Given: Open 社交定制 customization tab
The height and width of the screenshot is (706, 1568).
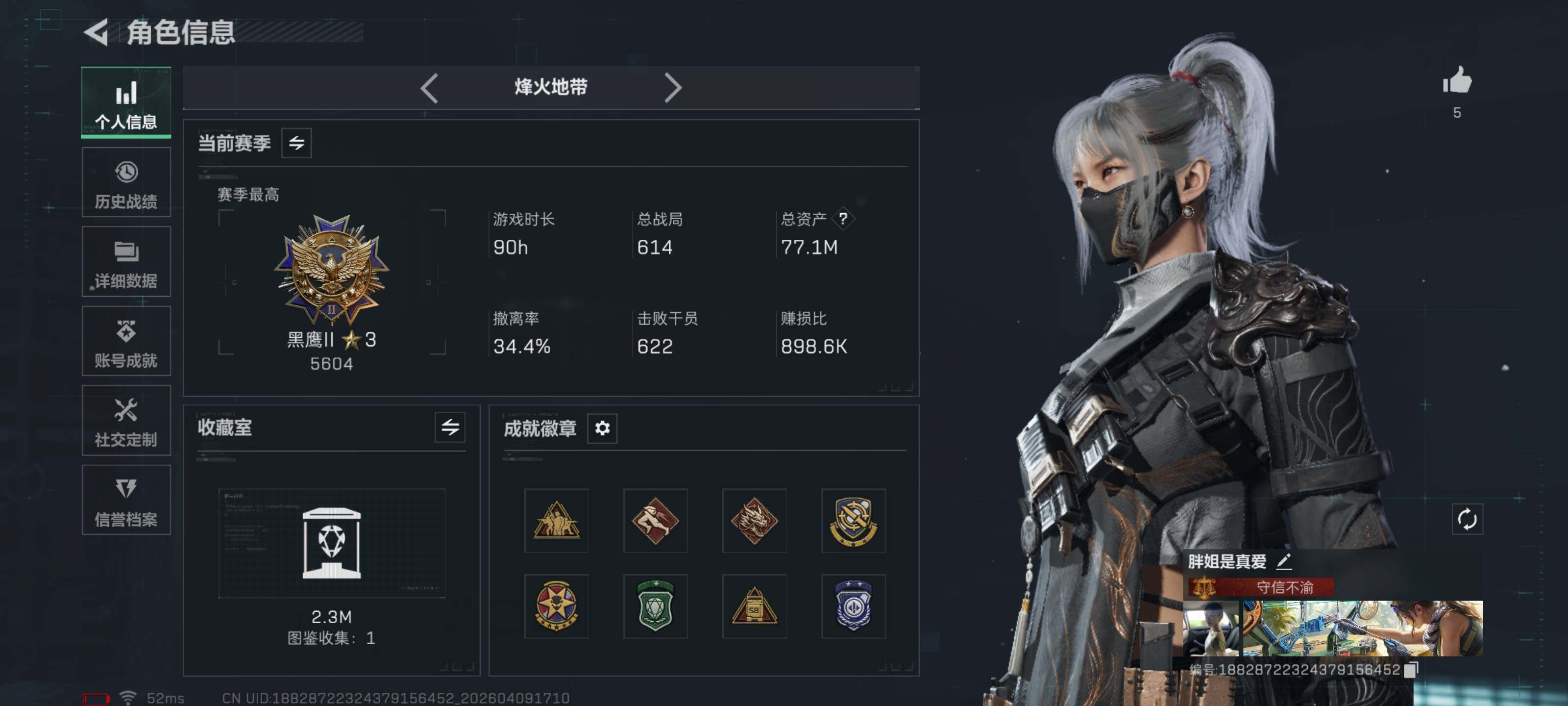Looking at the screenshot, I should tap(126, 420).
